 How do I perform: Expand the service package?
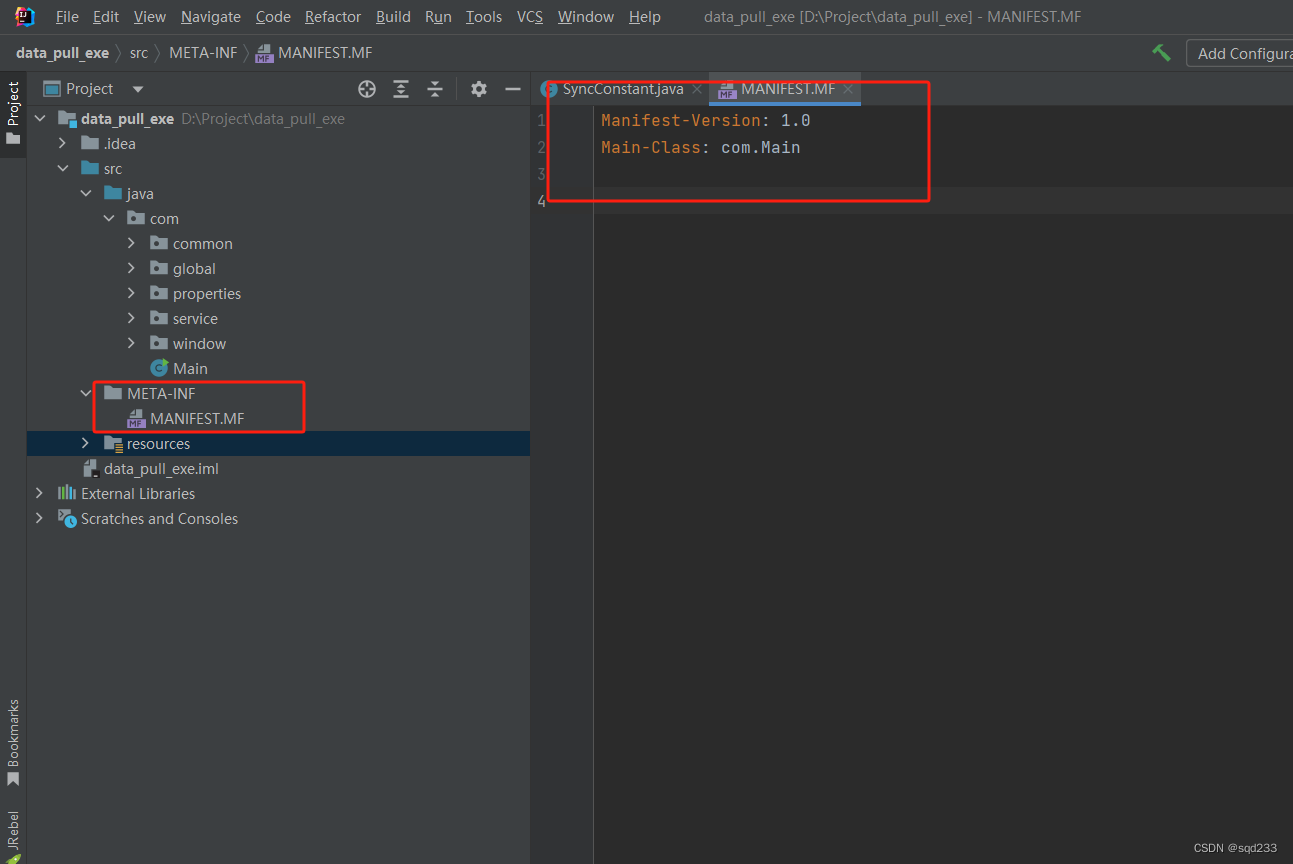point(132,318)
